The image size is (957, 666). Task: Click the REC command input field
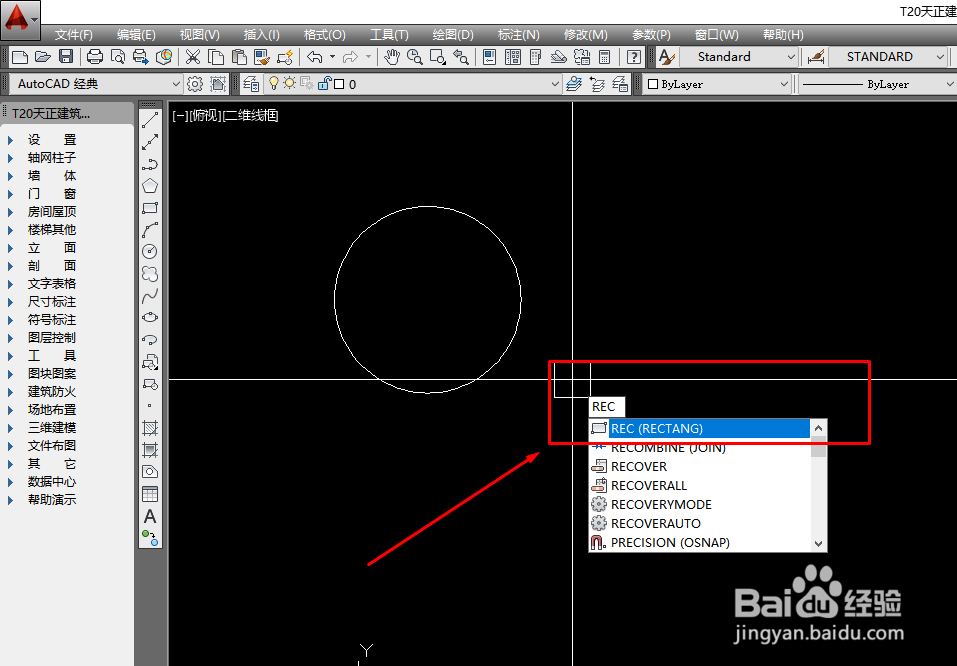pyautogui.click(x=606, y=407)
